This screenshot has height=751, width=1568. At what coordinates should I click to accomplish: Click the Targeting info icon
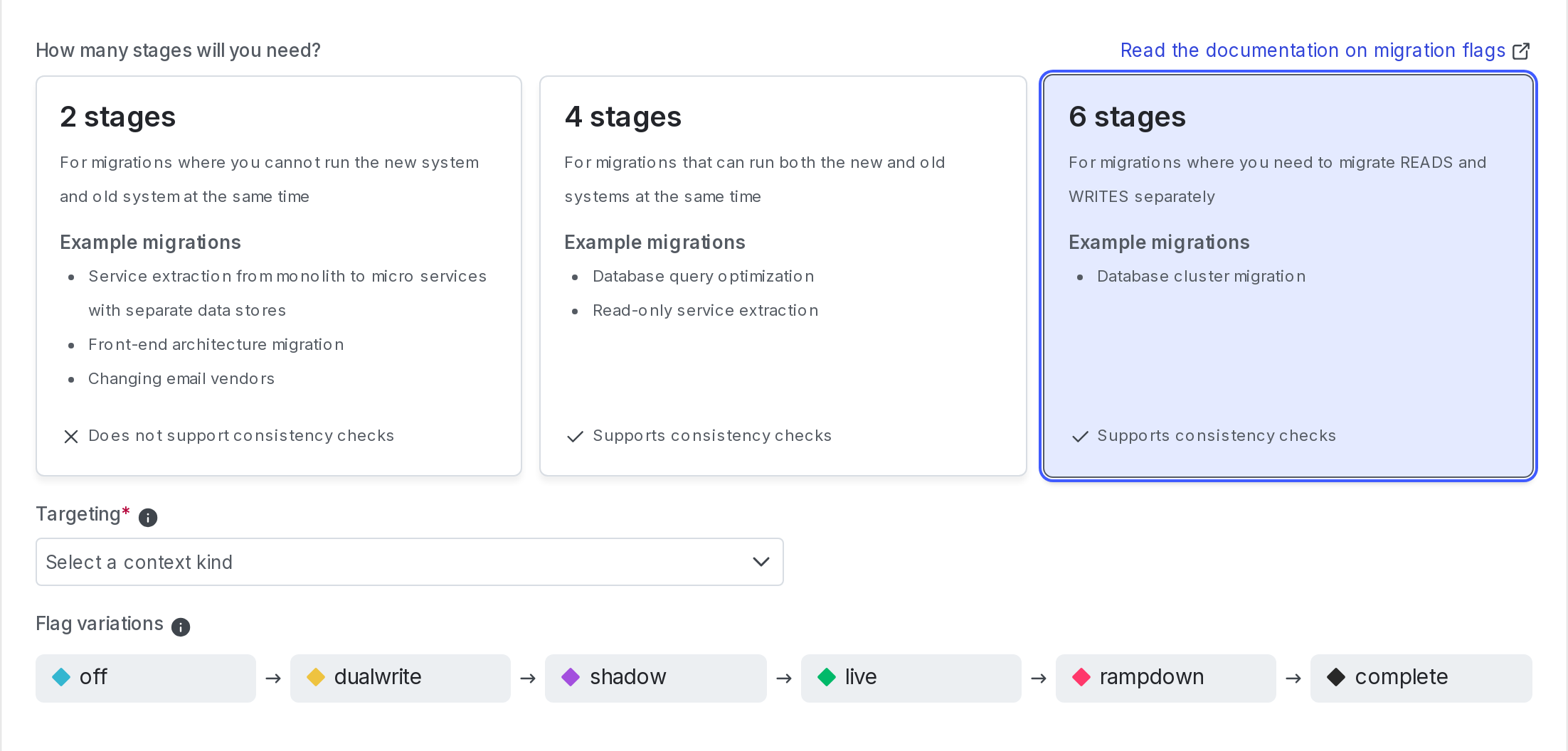(148, 517)
